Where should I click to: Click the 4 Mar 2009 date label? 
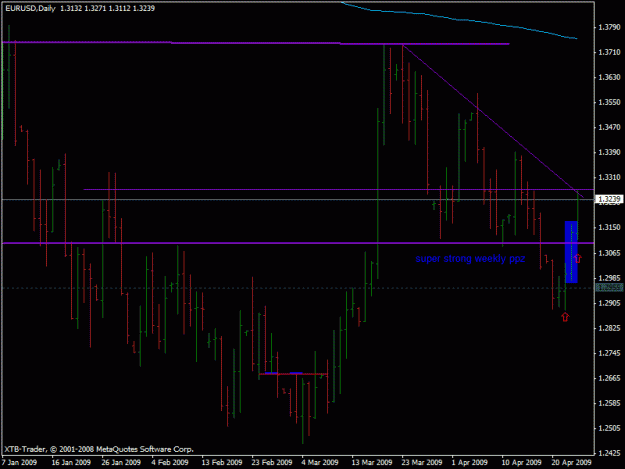(320, 463)
